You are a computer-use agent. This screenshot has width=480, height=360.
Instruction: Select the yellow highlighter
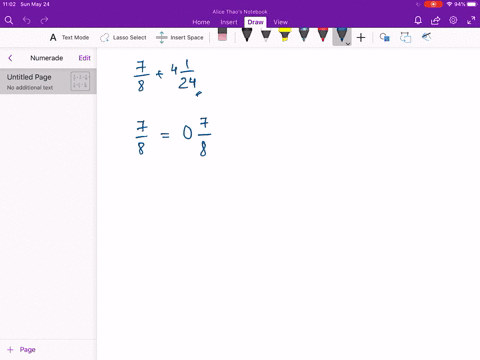(285, 35)
